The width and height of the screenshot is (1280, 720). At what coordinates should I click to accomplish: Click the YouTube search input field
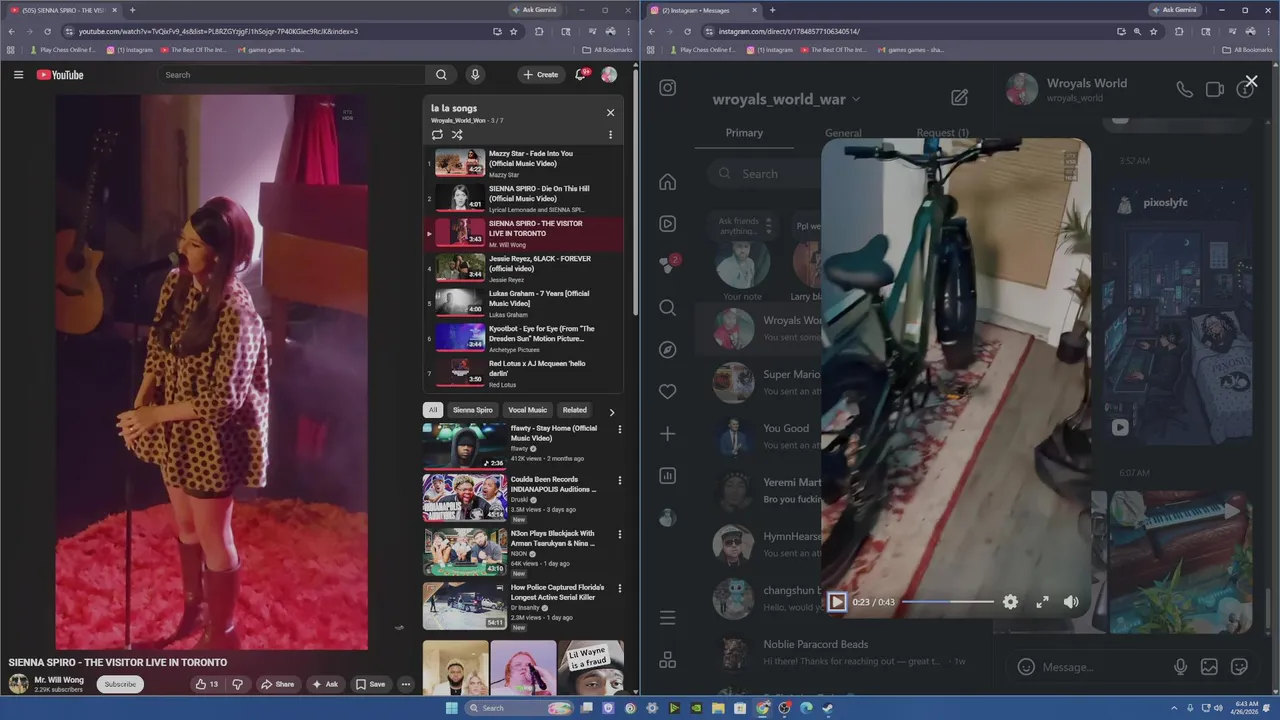pyautogui.click(x=291, y=75)
